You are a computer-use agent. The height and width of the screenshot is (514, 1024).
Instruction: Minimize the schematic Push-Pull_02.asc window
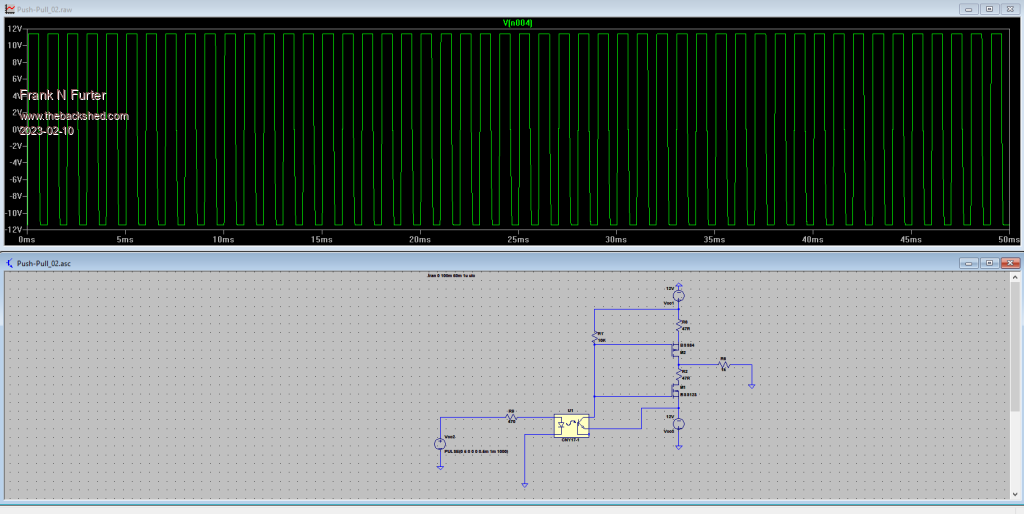(x=968, y=263)
